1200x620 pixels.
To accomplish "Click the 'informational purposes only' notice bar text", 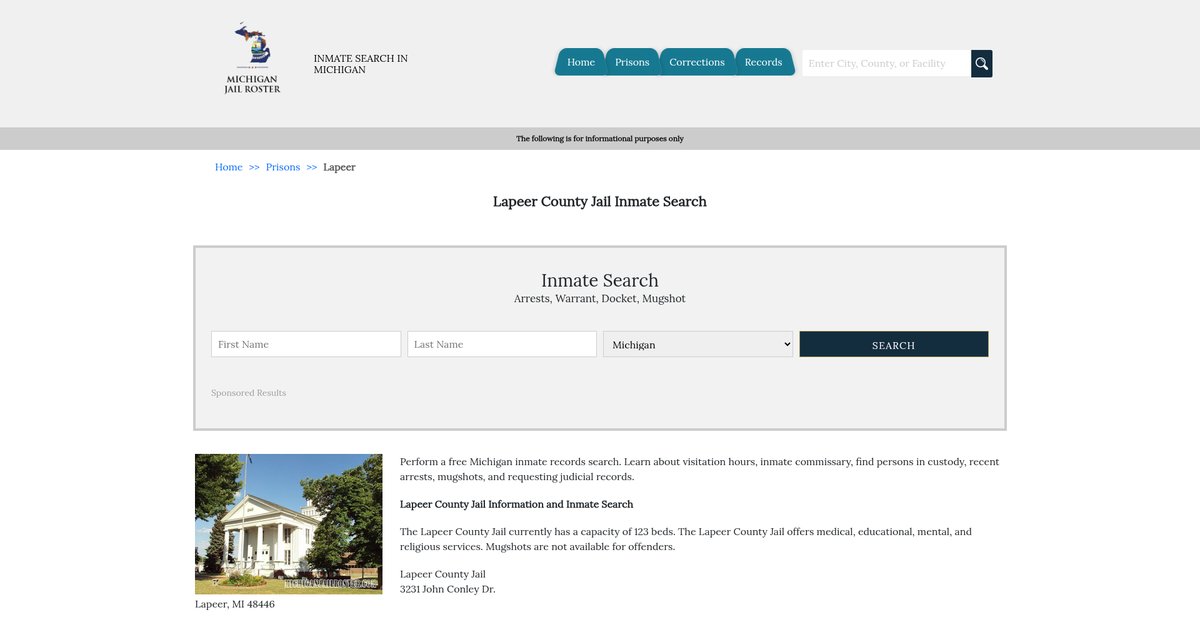I will click(x=600, y=139).
